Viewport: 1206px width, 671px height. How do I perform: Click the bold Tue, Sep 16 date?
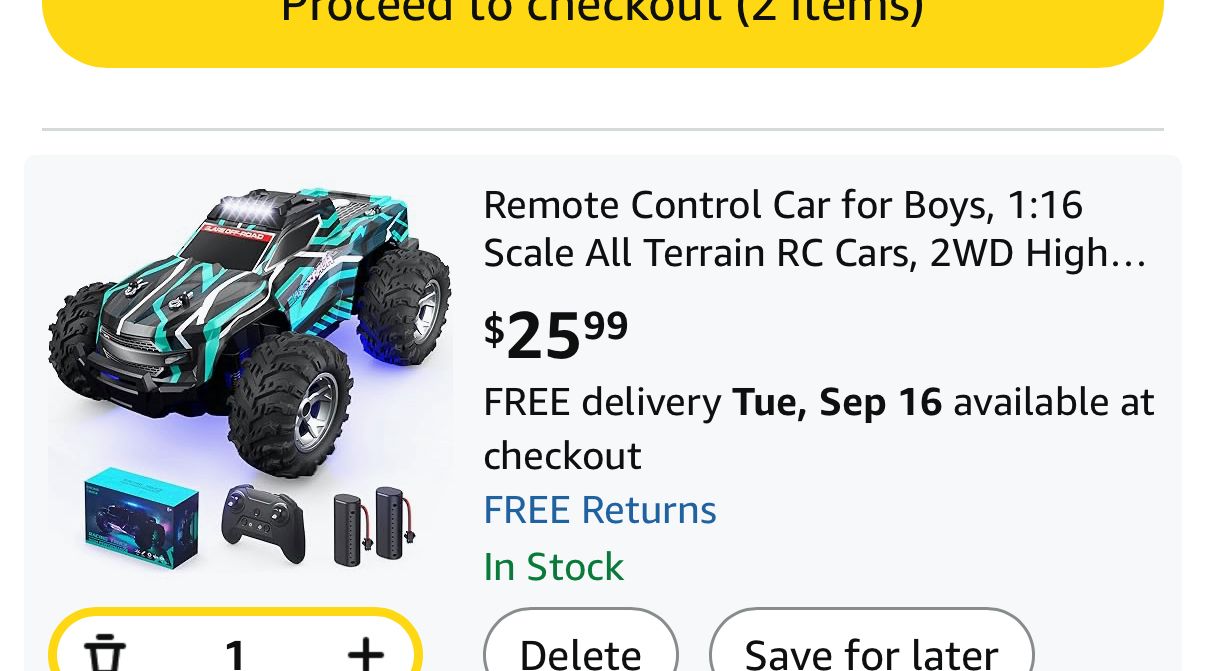tap(837, 402)
